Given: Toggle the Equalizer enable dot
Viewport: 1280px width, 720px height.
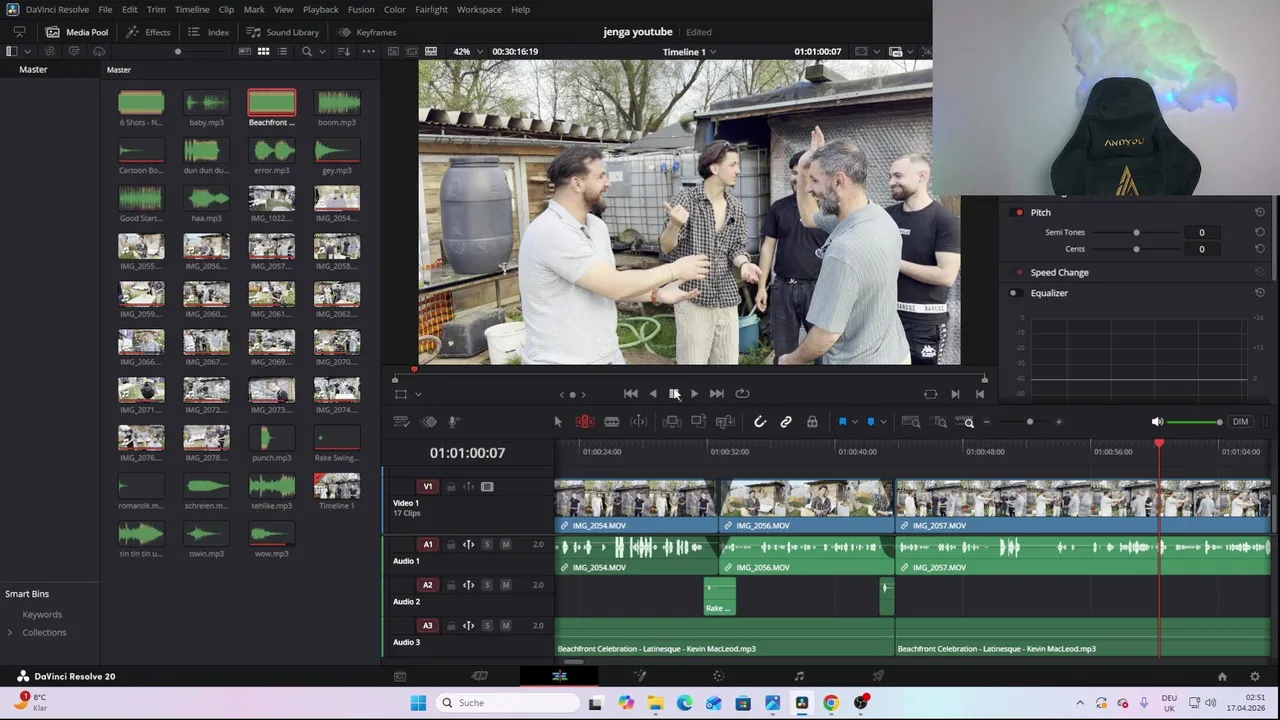Looking at the screenshot, I should tap(1013, 293).
